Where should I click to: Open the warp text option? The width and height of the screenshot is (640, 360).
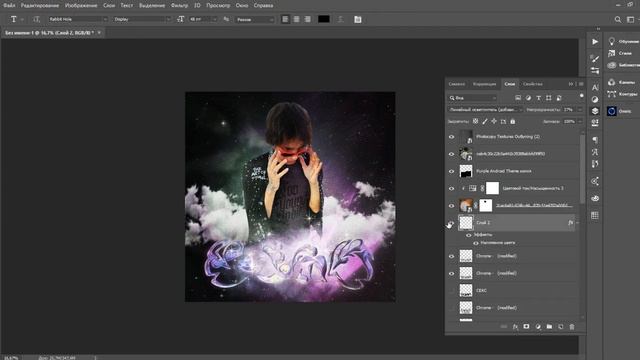tap(340, 19)
